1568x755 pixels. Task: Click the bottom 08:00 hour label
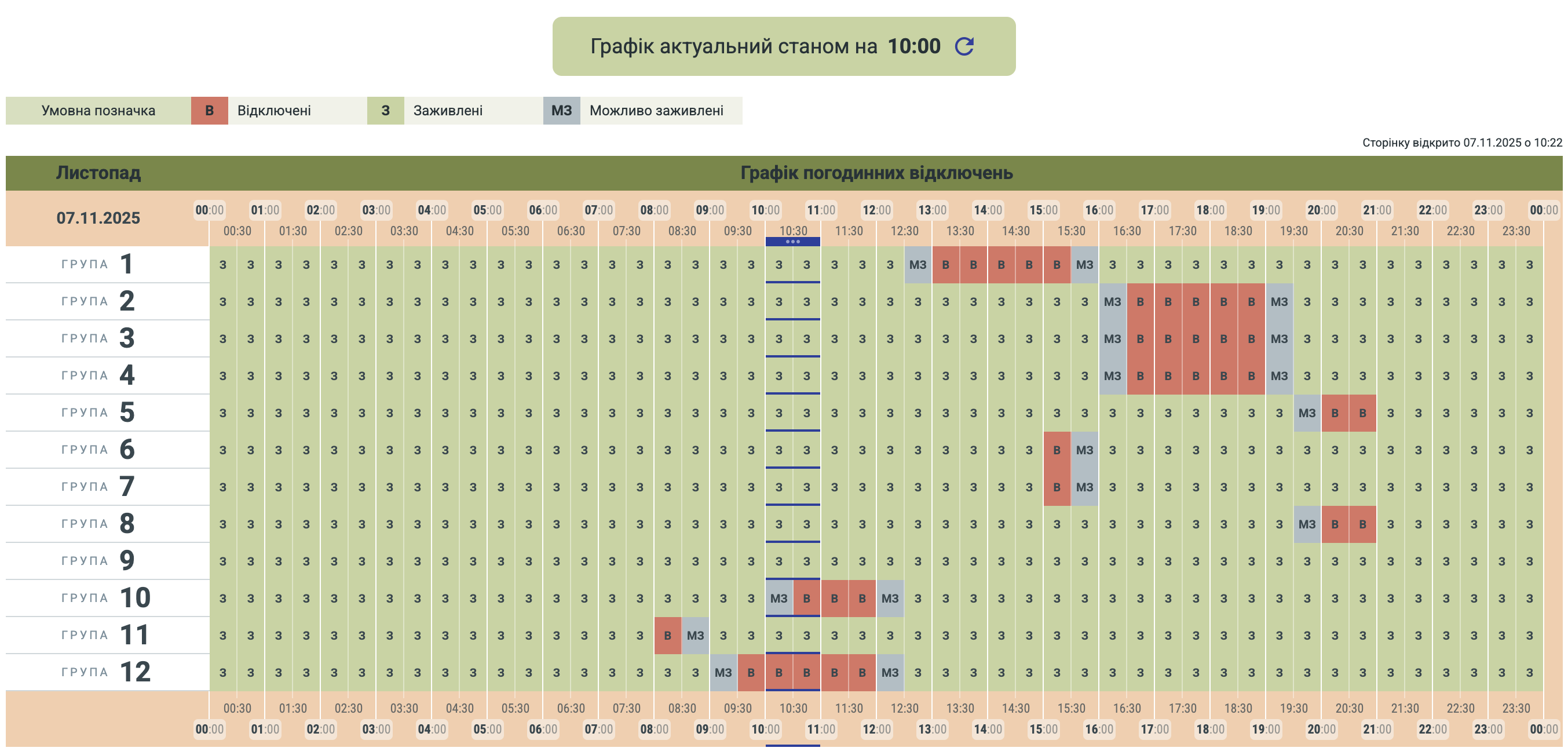(654, 729)
